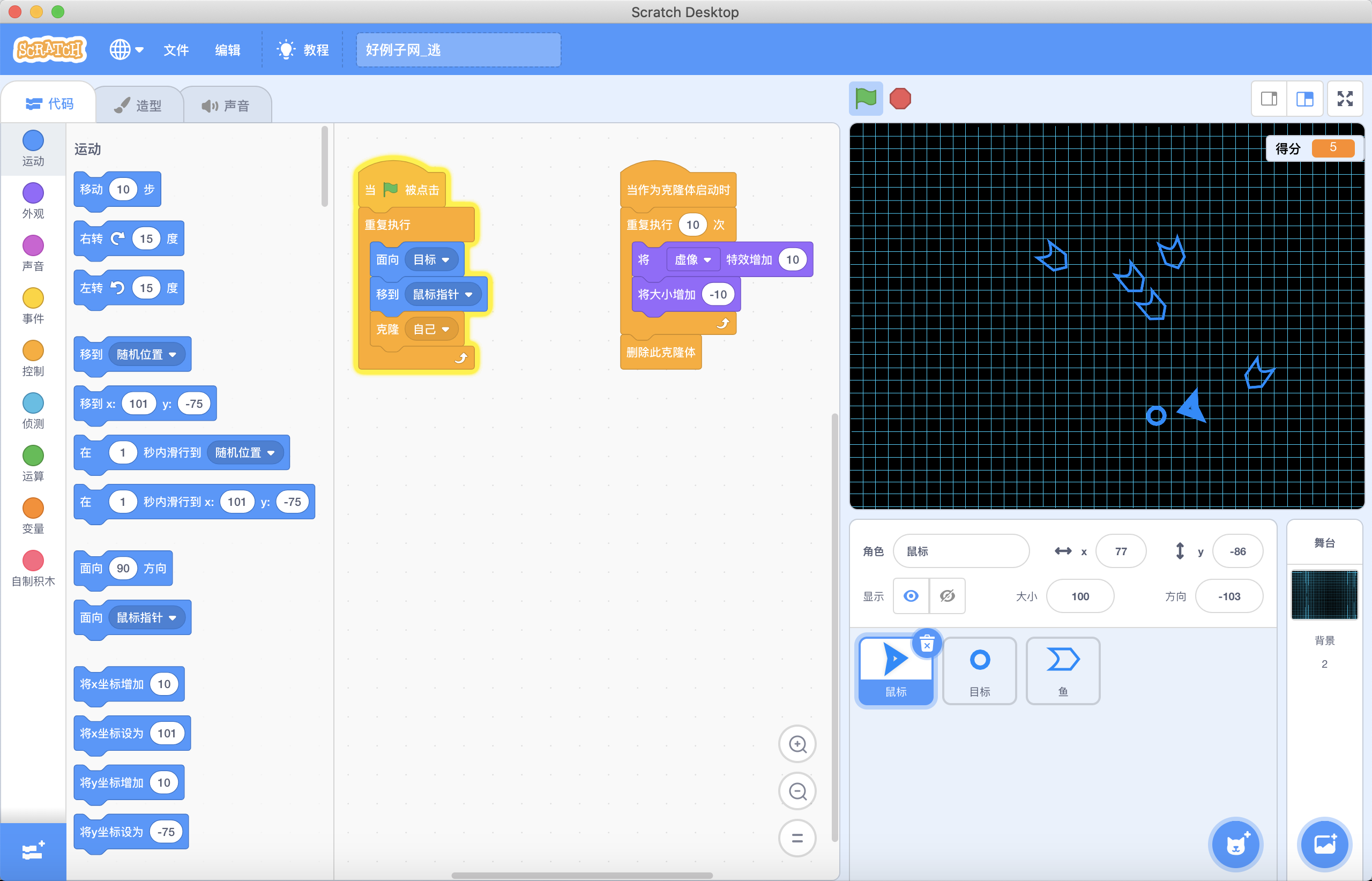Click the choose a backdrop button
Image resolution: width=1372 pixels, height=881 pixels.
[1324, 845]
